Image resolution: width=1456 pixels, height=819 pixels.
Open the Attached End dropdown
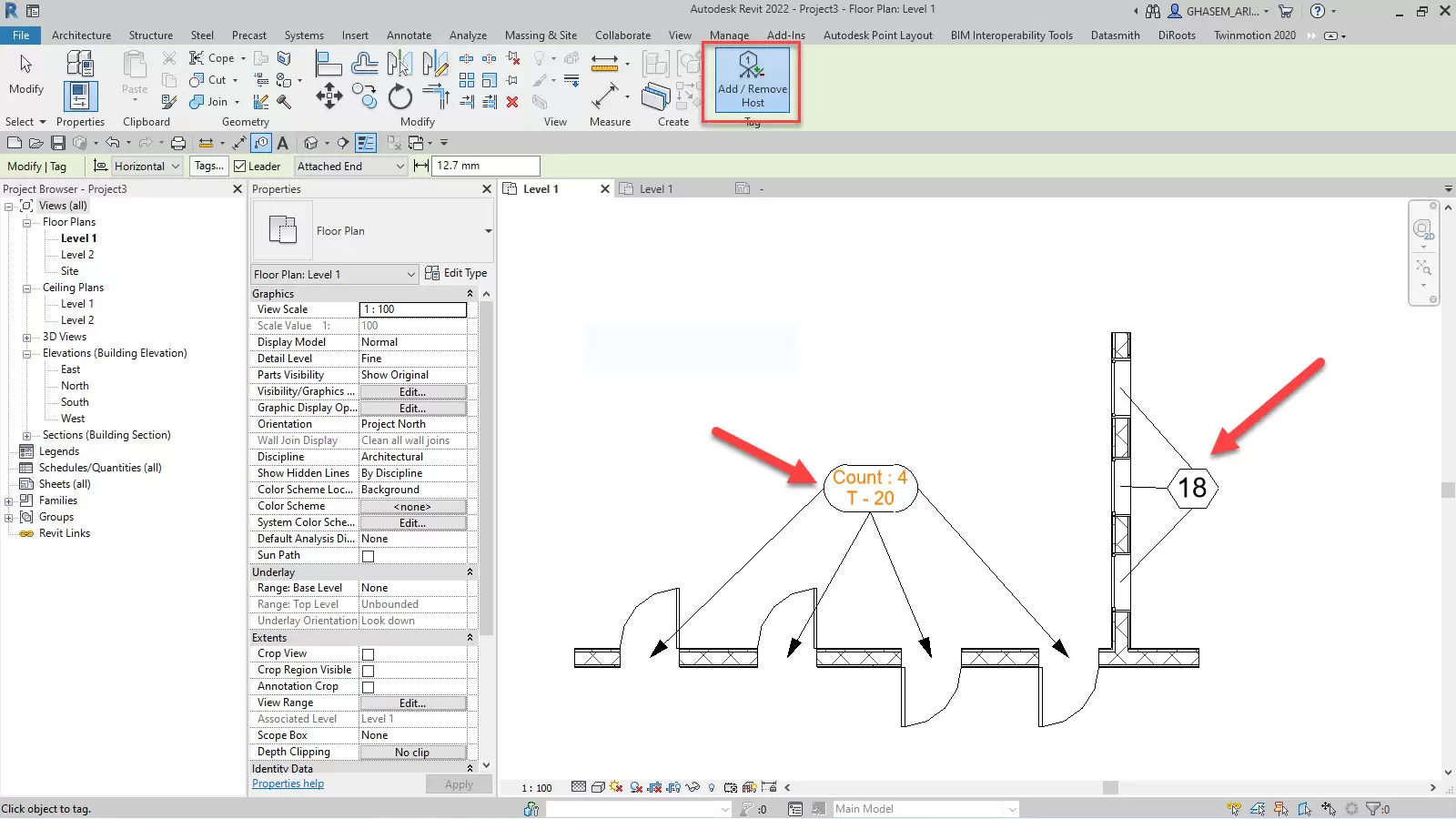click(350, 167)
